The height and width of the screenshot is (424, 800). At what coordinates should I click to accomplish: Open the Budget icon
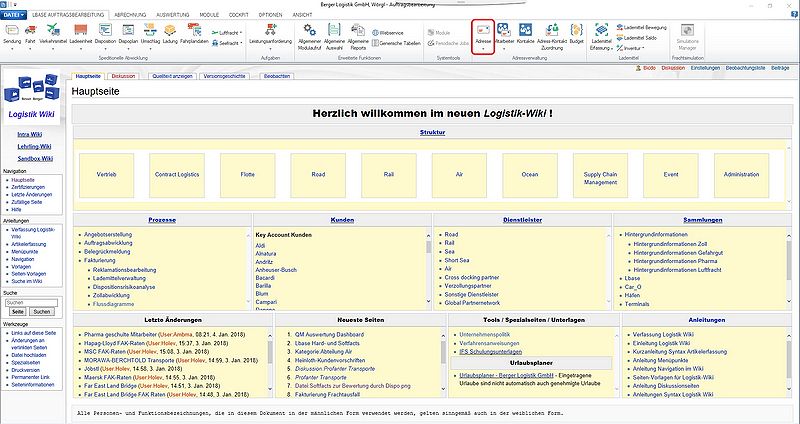(577, 30)
